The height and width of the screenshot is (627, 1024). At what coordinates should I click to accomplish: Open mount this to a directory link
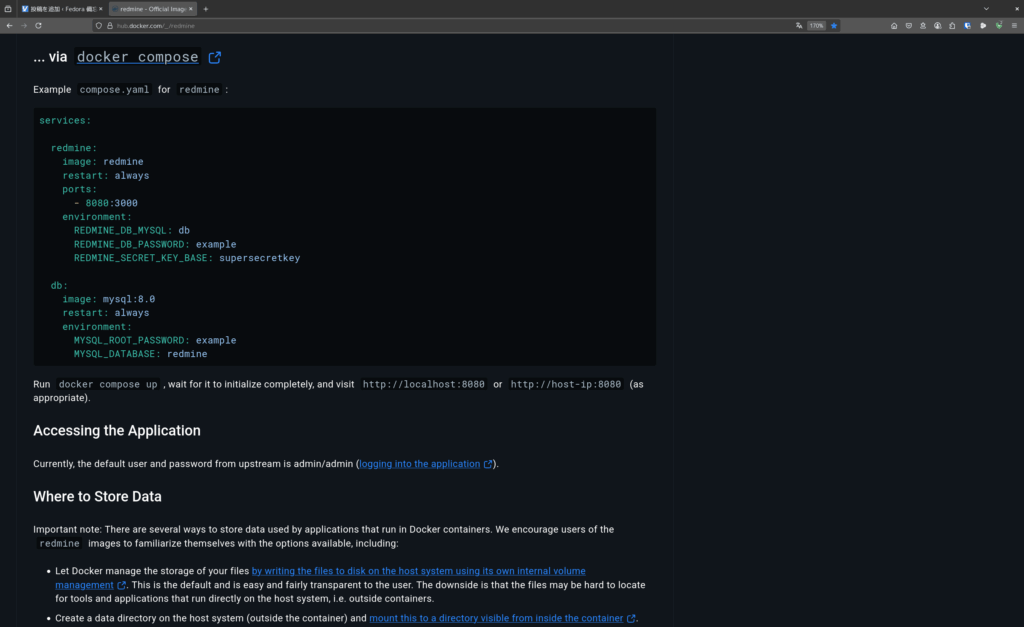pos(496,618)
